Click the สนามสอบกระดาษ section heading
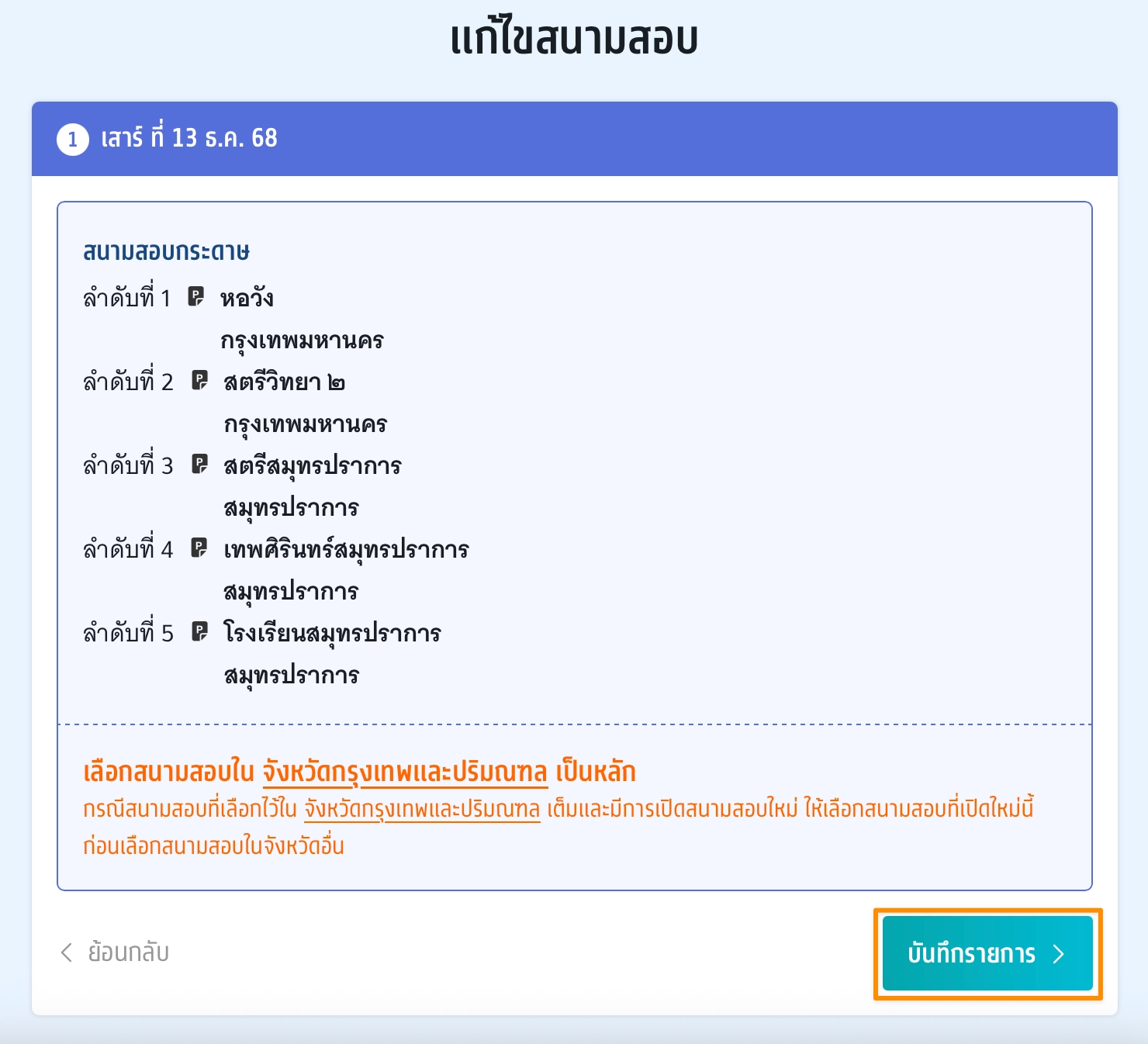The image size is (1148, 1044). (166, 252)
